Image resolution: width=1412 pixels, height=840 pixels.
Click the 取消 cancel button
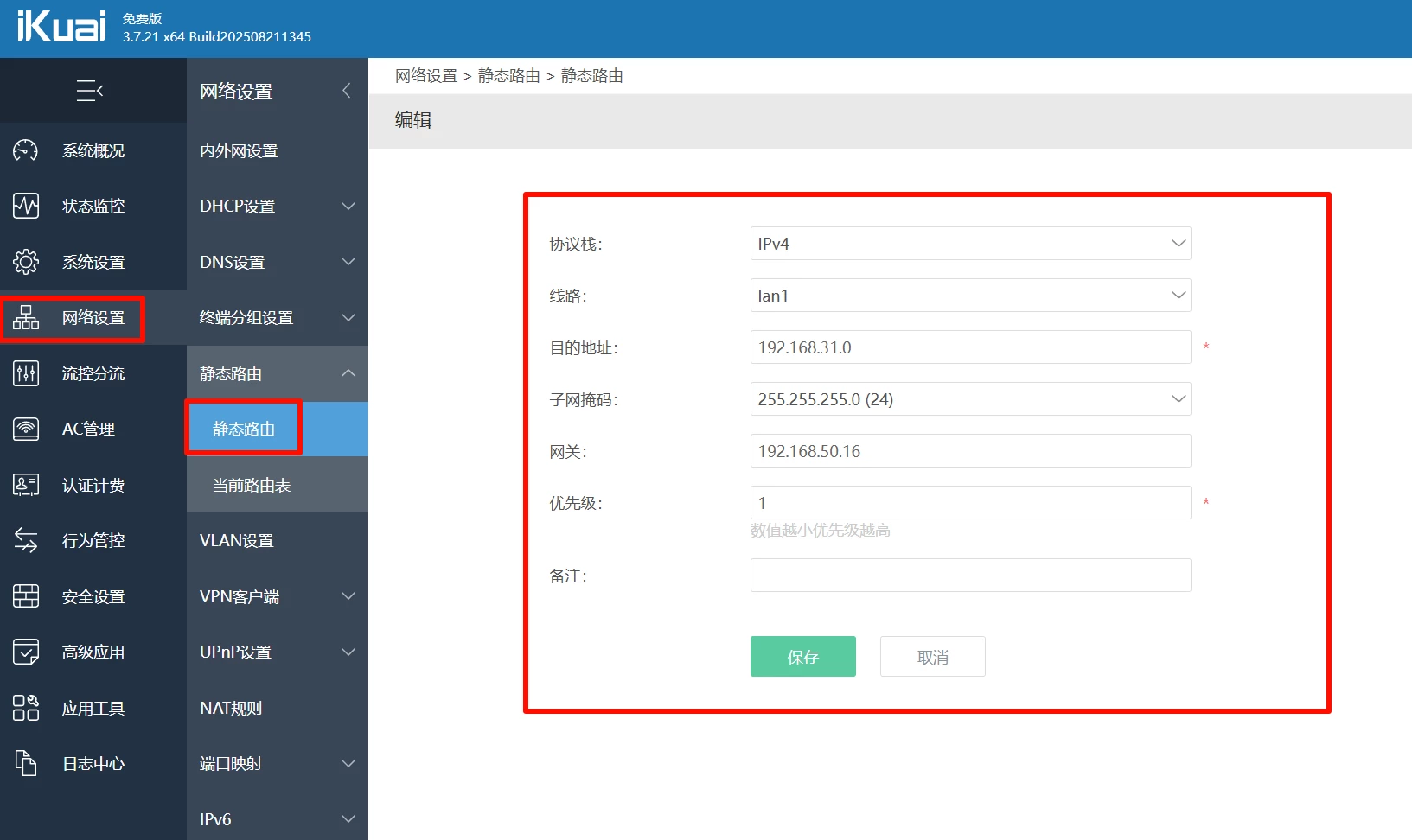[931, 656]
